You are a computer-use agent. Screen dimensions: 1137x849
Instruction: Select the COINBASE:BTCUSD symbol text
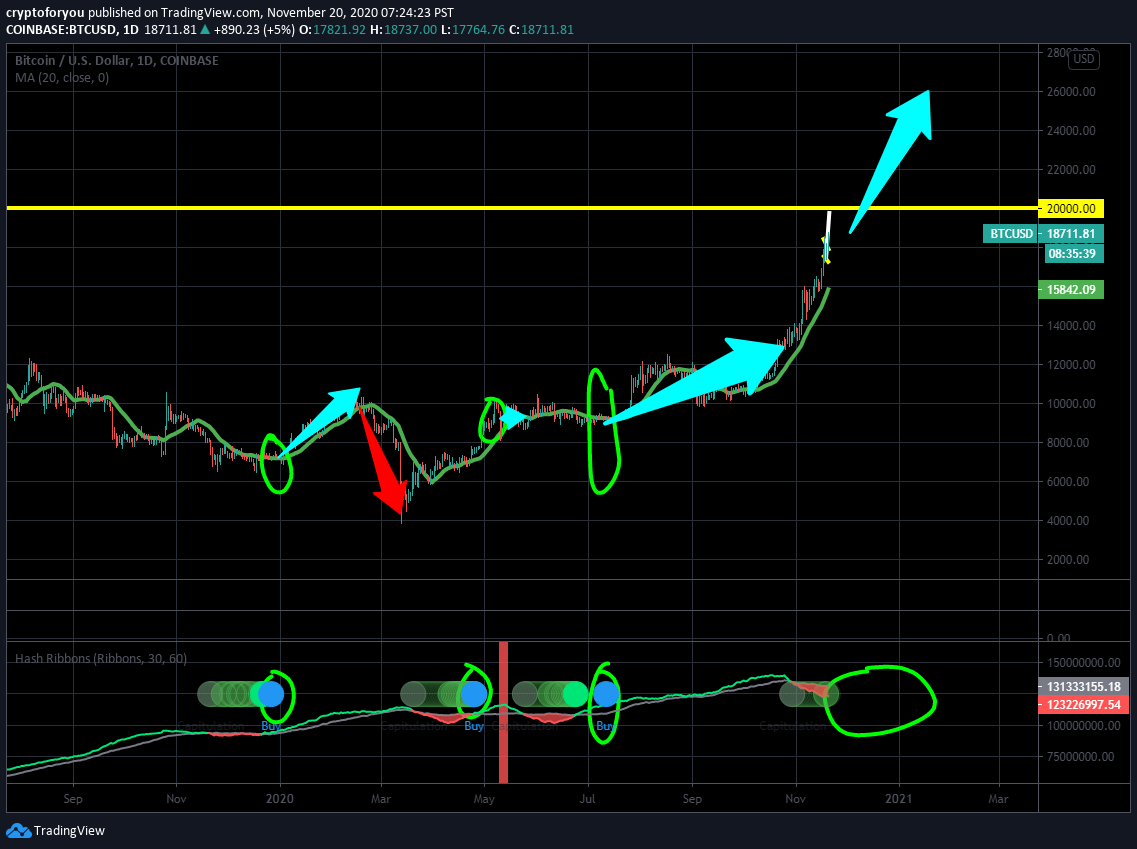[61, 30]
